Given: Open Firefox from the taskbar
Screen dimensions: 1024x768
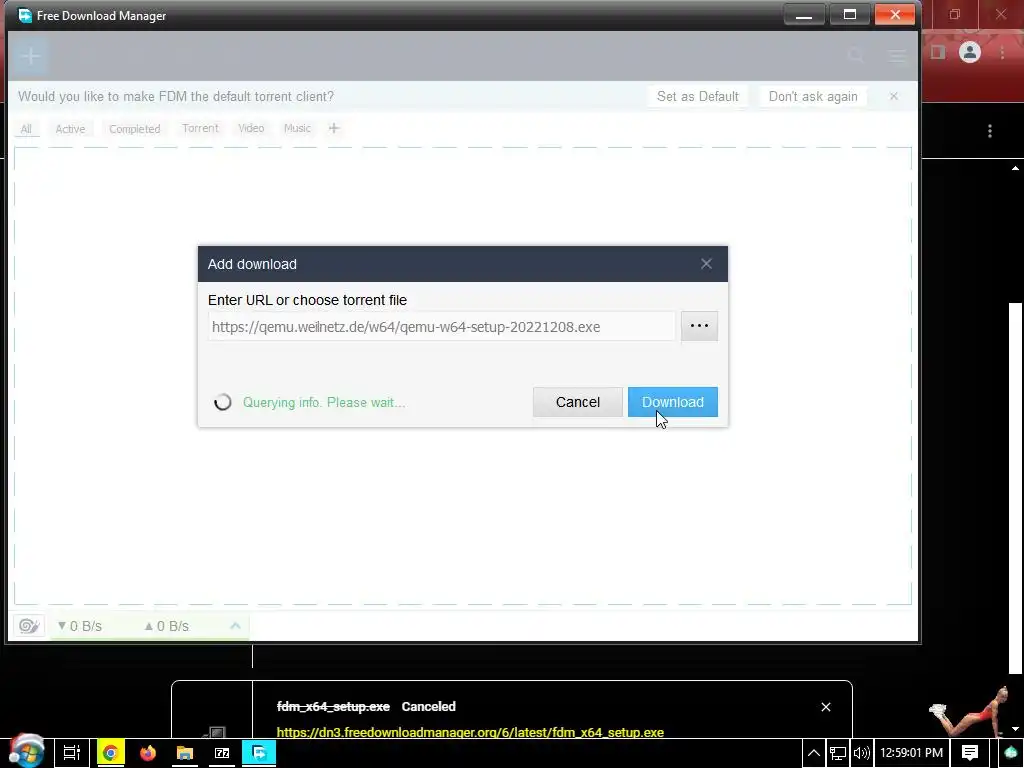Looking at the screenshot, I should coord(148,753).
